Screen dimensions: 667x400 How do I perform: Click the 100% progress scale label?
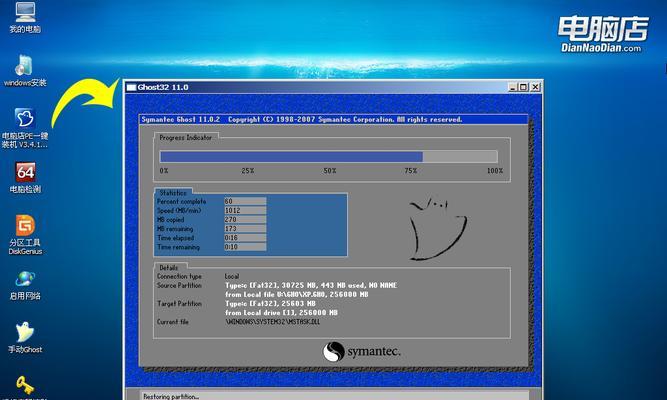[495, 171]
